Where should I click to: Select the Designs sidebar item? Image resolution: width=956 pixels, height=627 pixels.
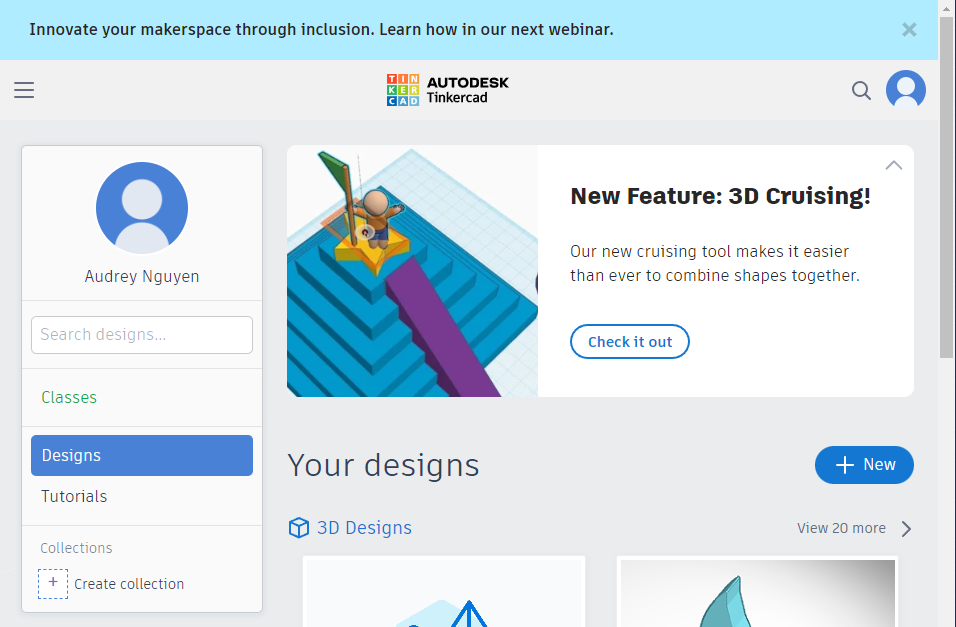[71, 455]
